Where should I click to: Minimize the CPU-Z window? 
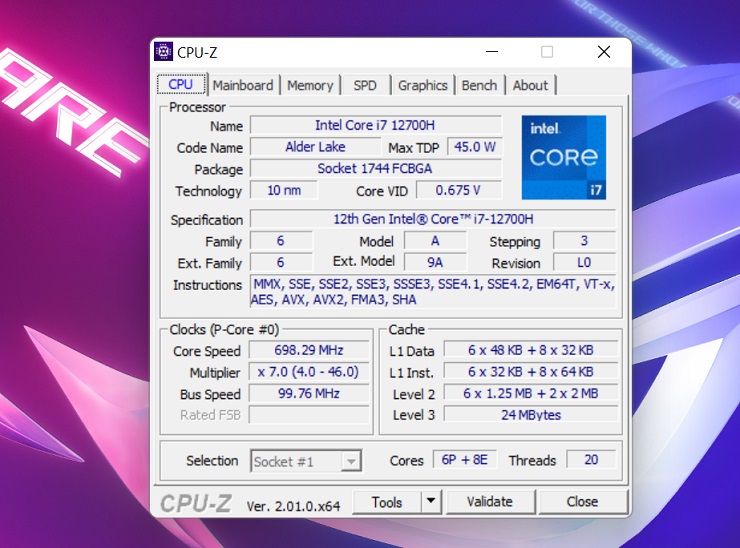tap(492, 52)
